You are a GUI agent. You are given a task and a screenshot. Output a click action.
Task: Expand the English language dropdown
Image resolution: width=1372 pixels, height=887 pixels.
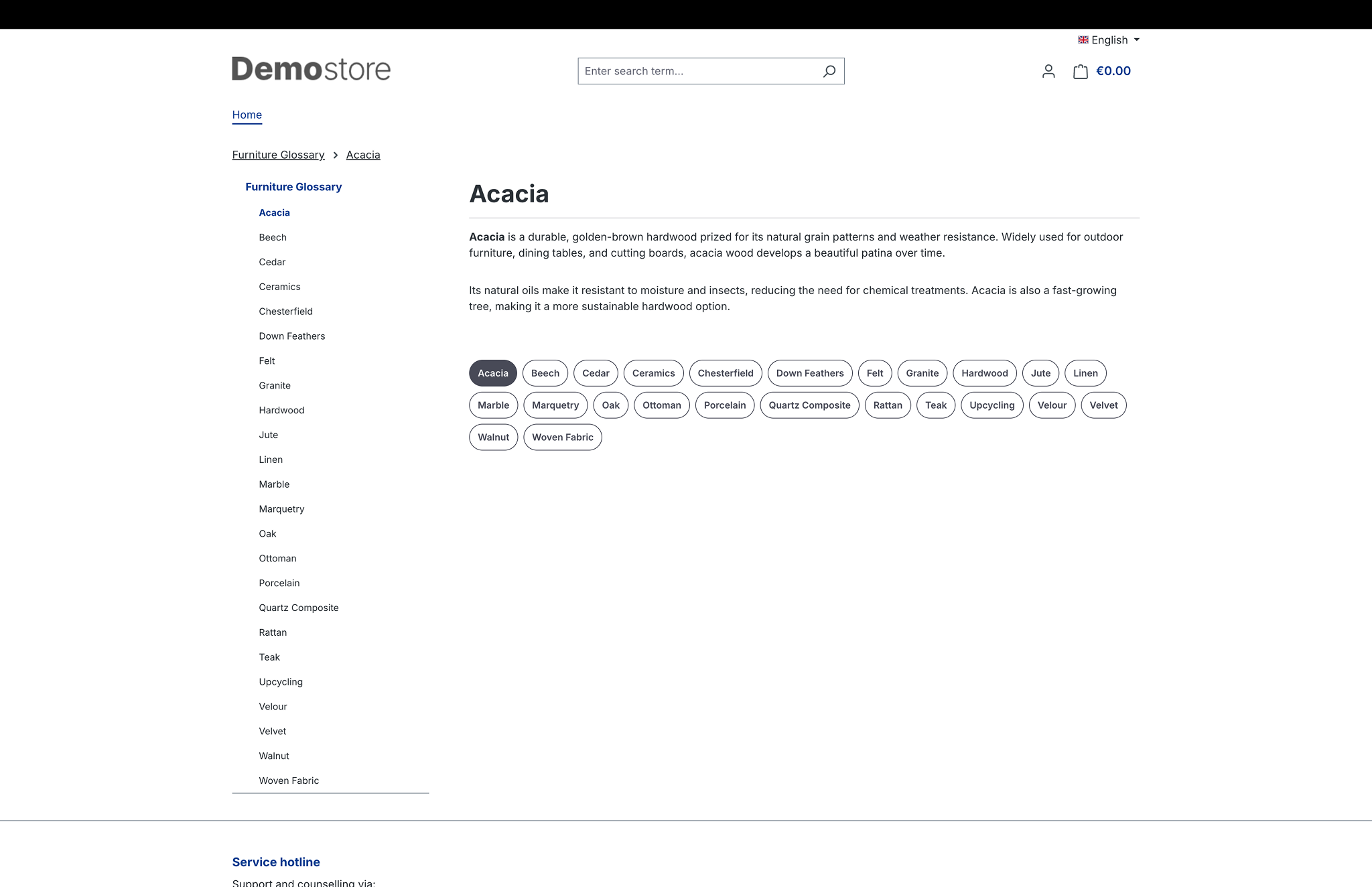pos(1109,40)
